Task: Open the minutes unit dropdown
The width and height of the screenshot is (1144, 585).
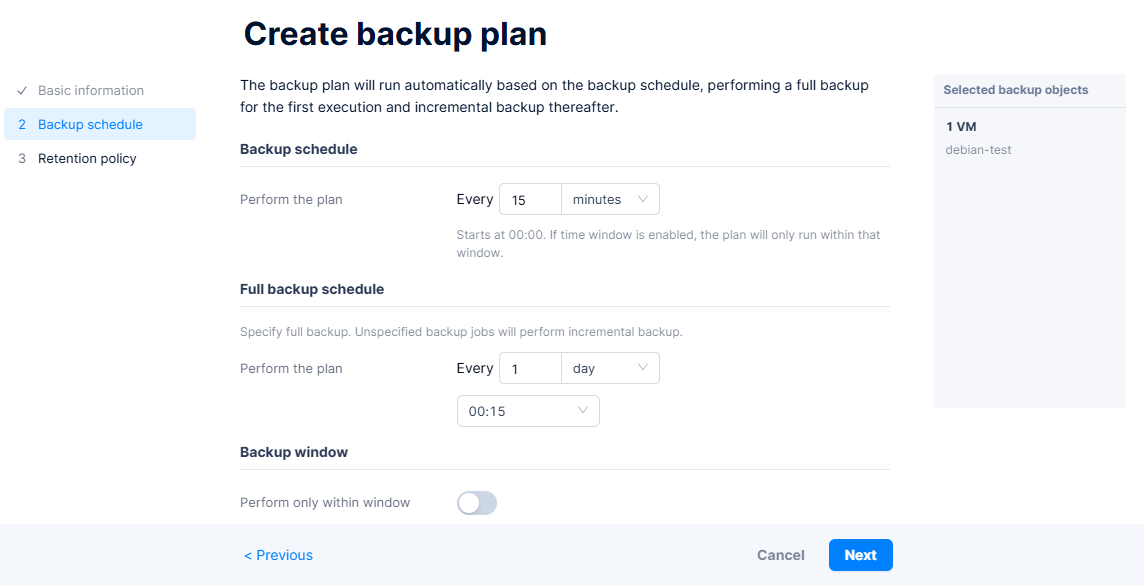Action: tap(609, 200)
